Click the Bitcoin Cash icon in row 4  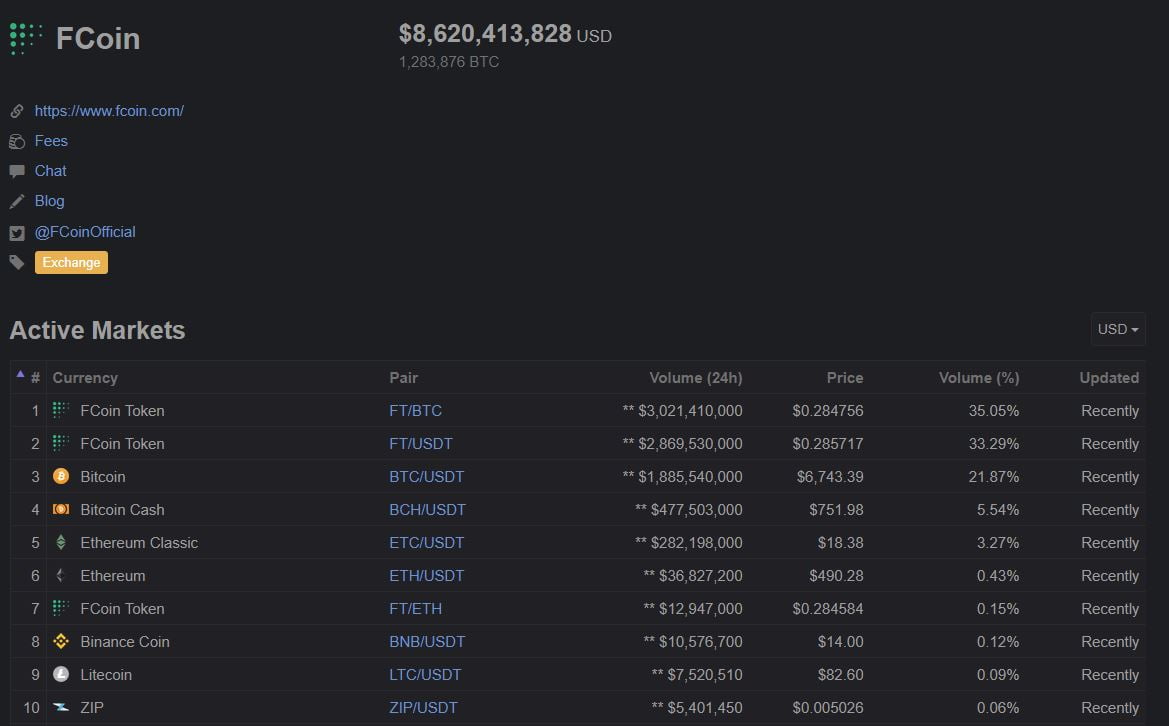click(x=61, y=509)
